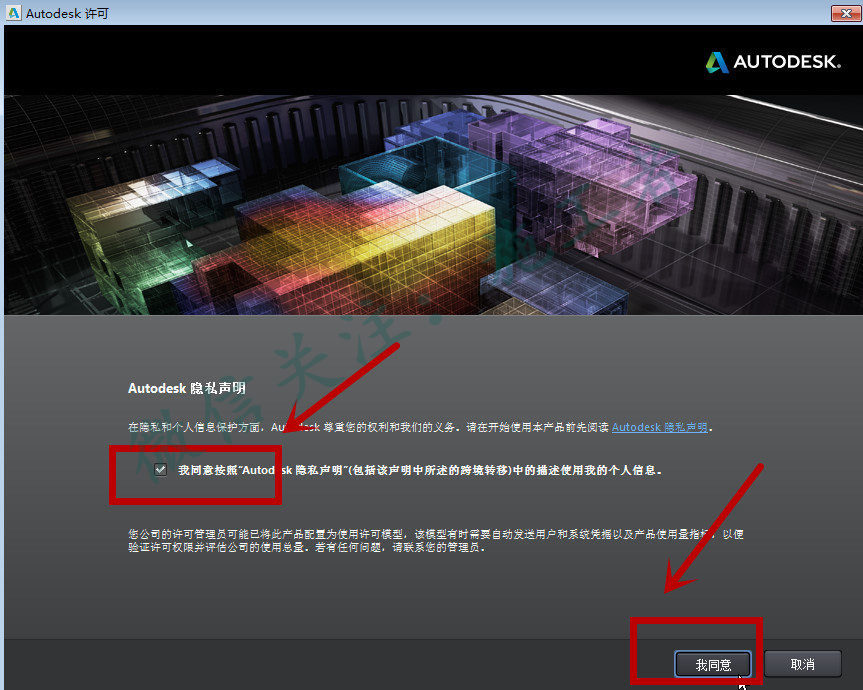Viewport: 863px width, 690px height.
Task: Open the Autodesk 隐私声明 hyperlink
Action: (659, 427)
